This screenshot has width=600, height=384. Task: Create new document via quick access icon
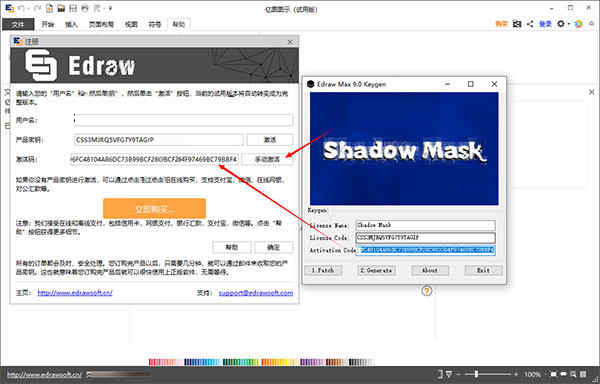[49, 8]
